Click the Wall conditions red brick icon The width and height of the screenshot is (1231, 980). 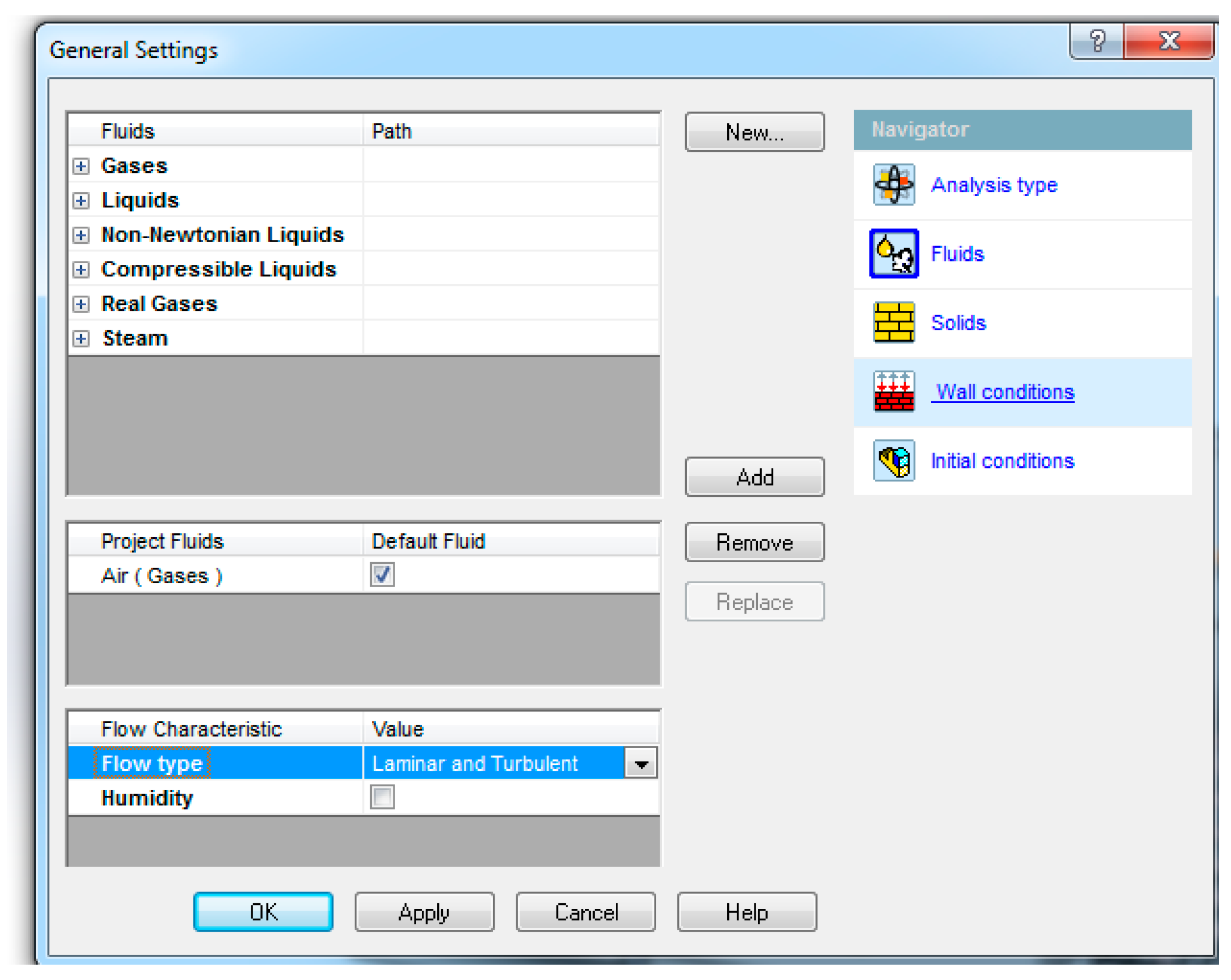(894, 392)
